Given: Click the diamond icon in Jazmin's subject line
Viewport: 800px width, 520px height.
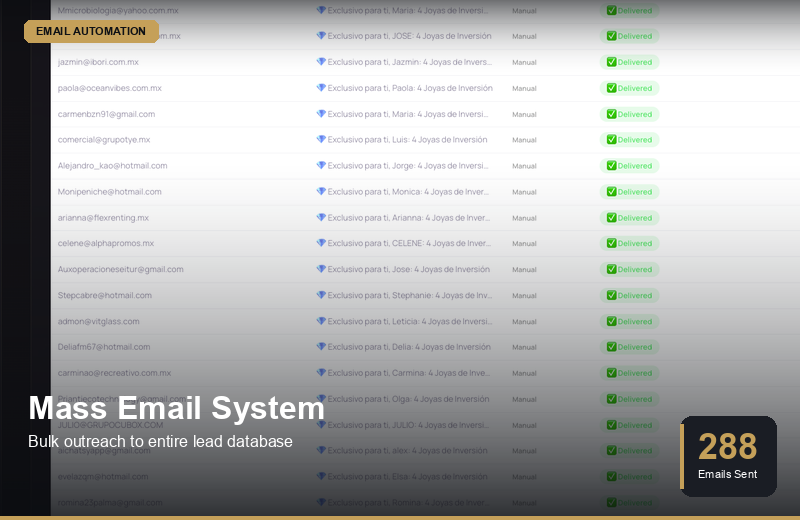Looking at the screenshot, I should [x=321, y=62].
